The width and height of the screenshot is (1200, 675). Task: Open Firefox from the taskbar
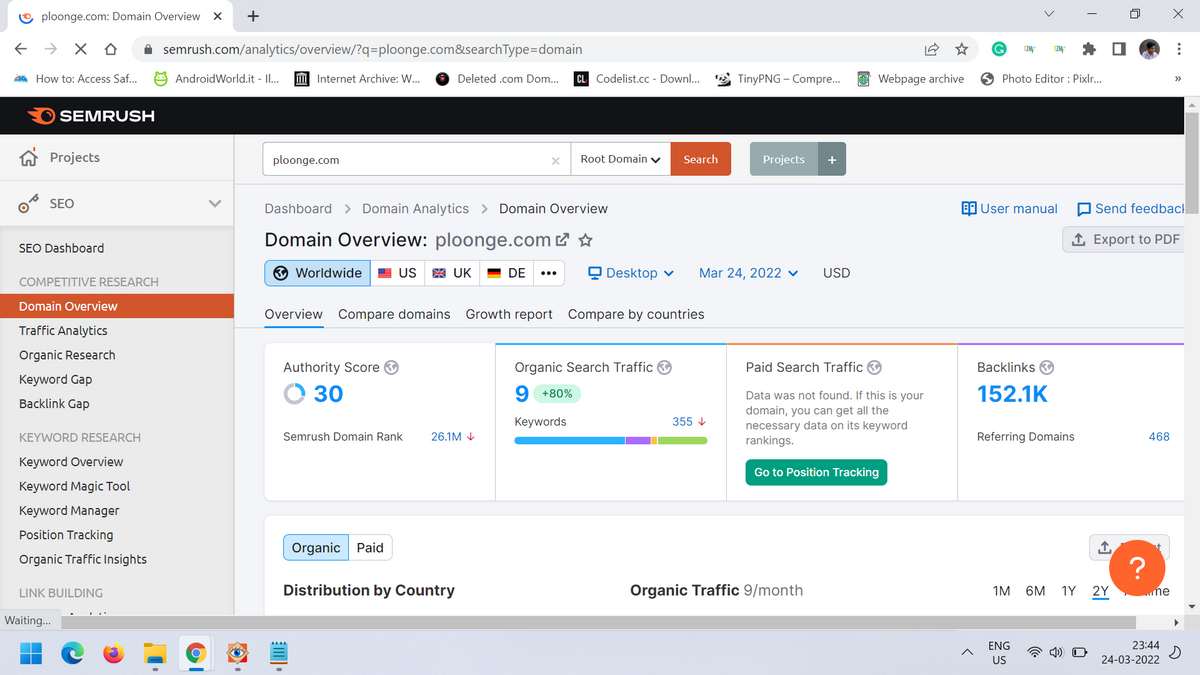coord(113,653)
